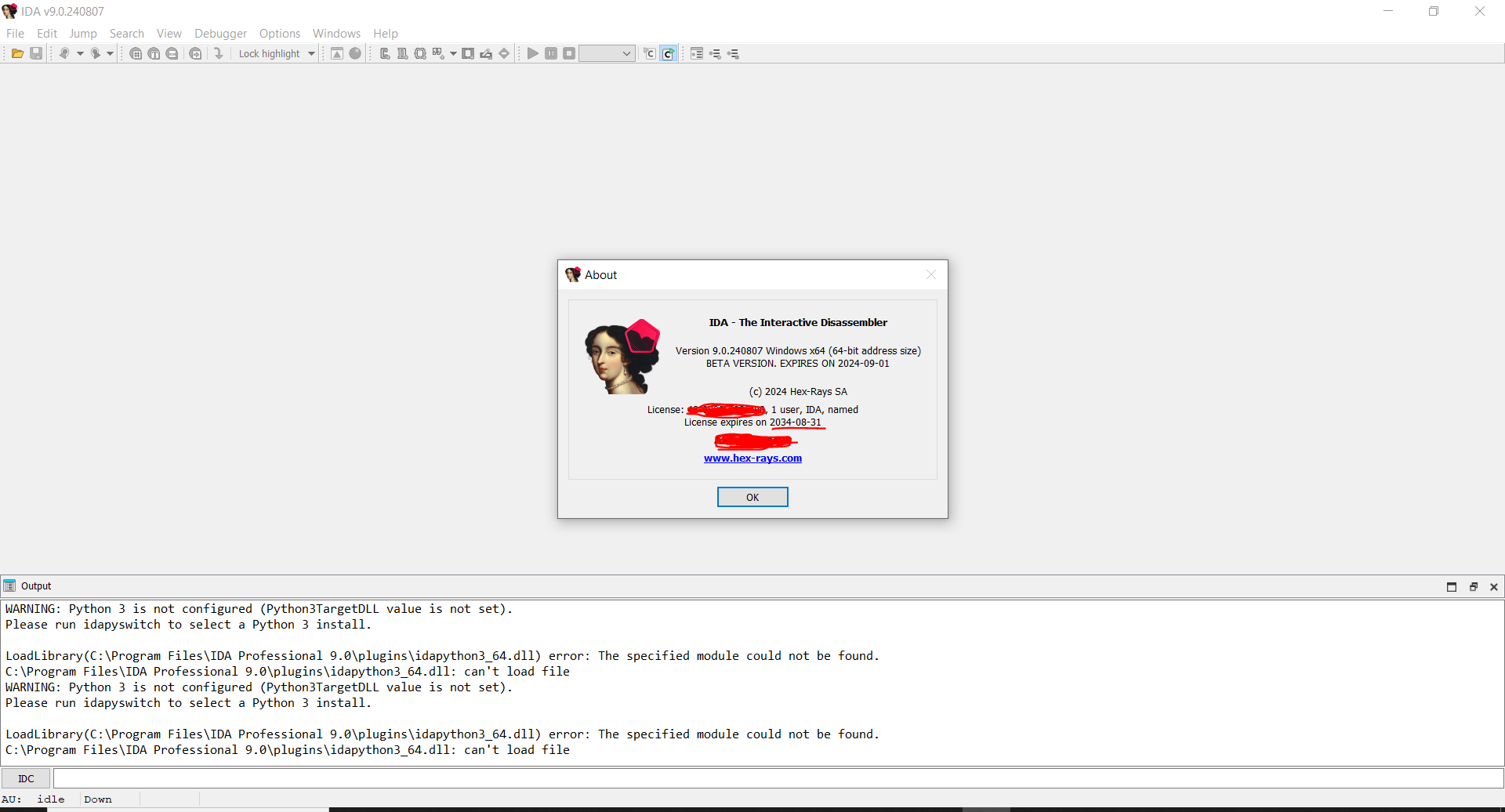Viewport: 1505px width, 812px height.
Task: Click 'BETA VERSION. EXPIRES ON 2024-09-01' text
Action: coord(798,363)
